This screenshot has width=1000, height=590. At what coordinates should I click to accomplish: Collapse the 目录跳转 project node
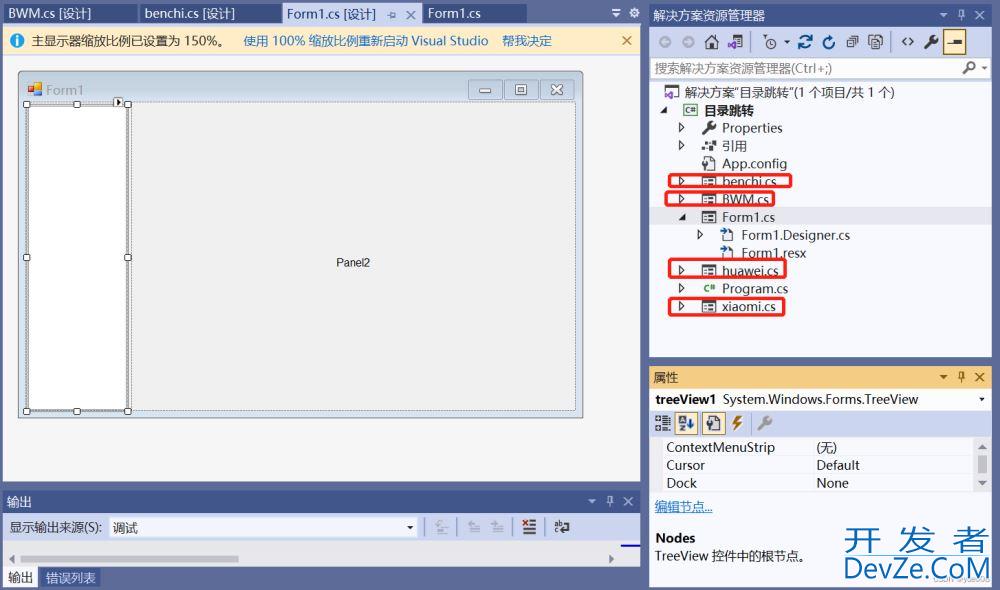coord(665,110)
